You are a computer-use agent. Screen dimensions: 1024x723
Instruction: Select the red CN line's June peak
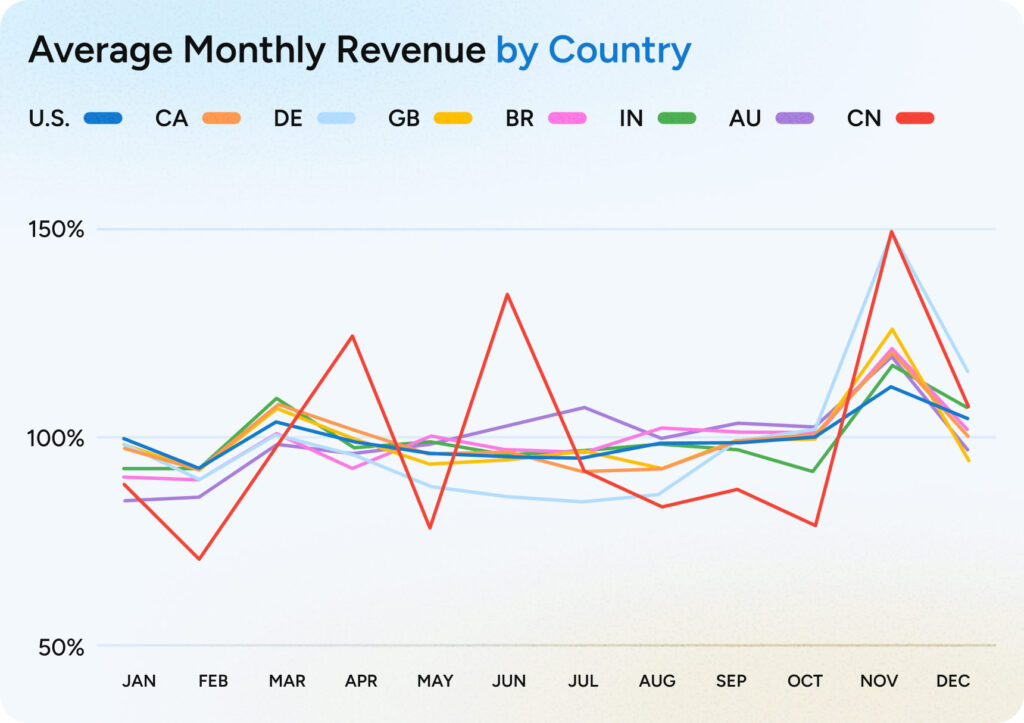pyautogui.click(x=508, y=294)
